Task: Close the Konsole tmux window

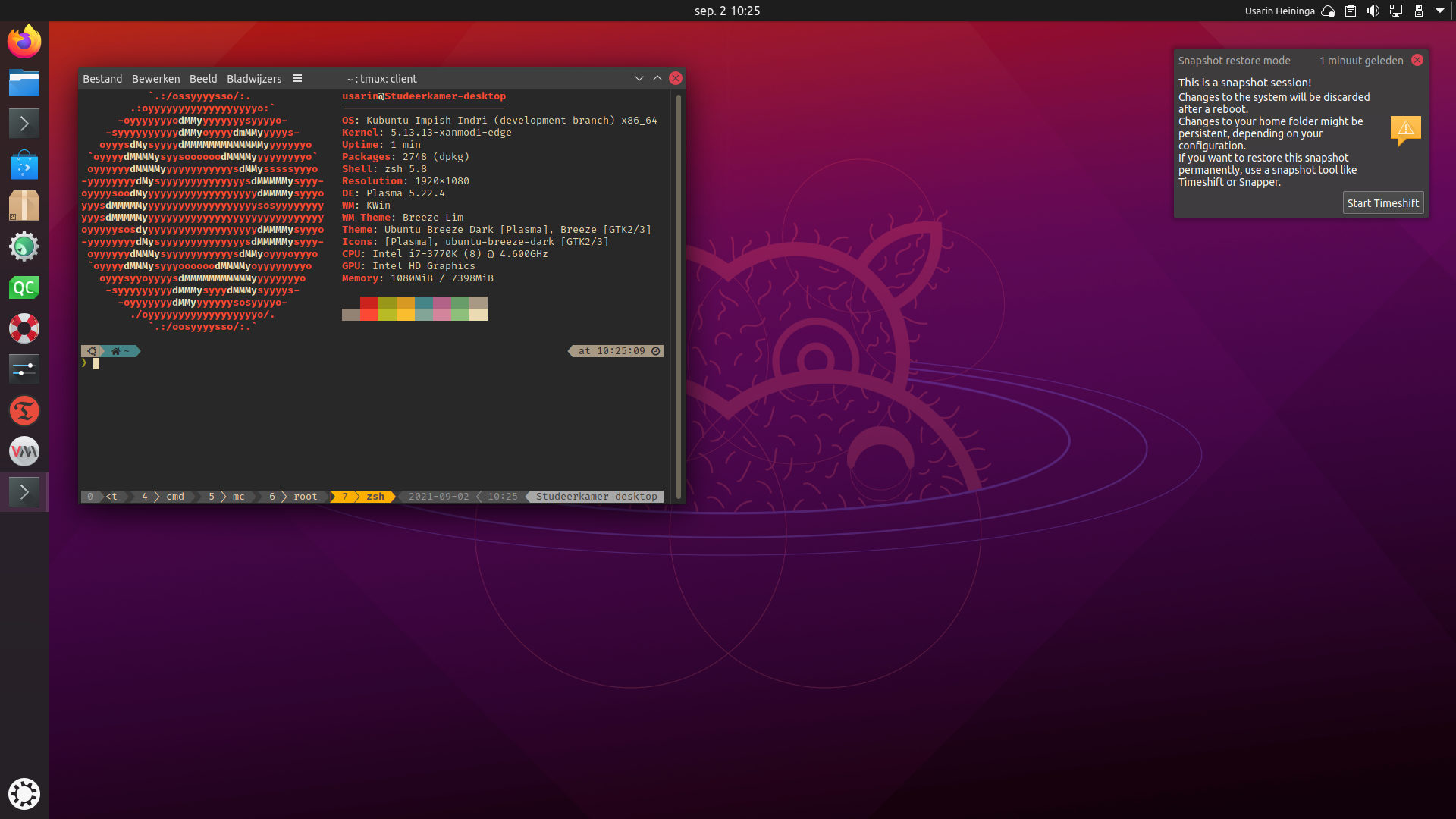Action: pyautogui.click(x=676, y=78)
